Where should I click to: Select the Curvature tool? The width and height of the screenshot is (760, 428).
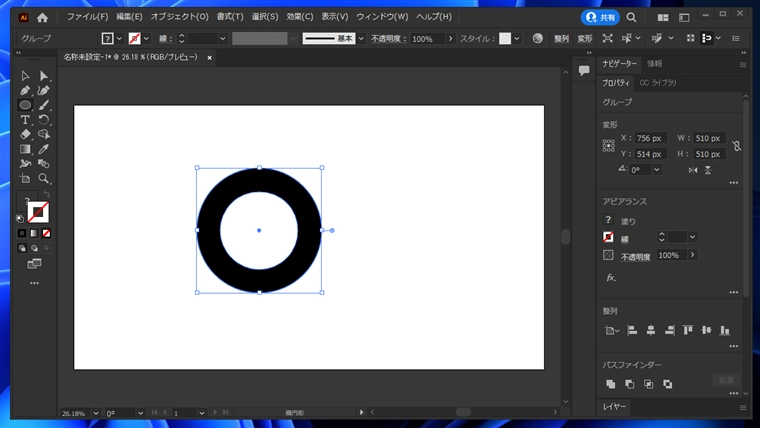tap(44, 91)
